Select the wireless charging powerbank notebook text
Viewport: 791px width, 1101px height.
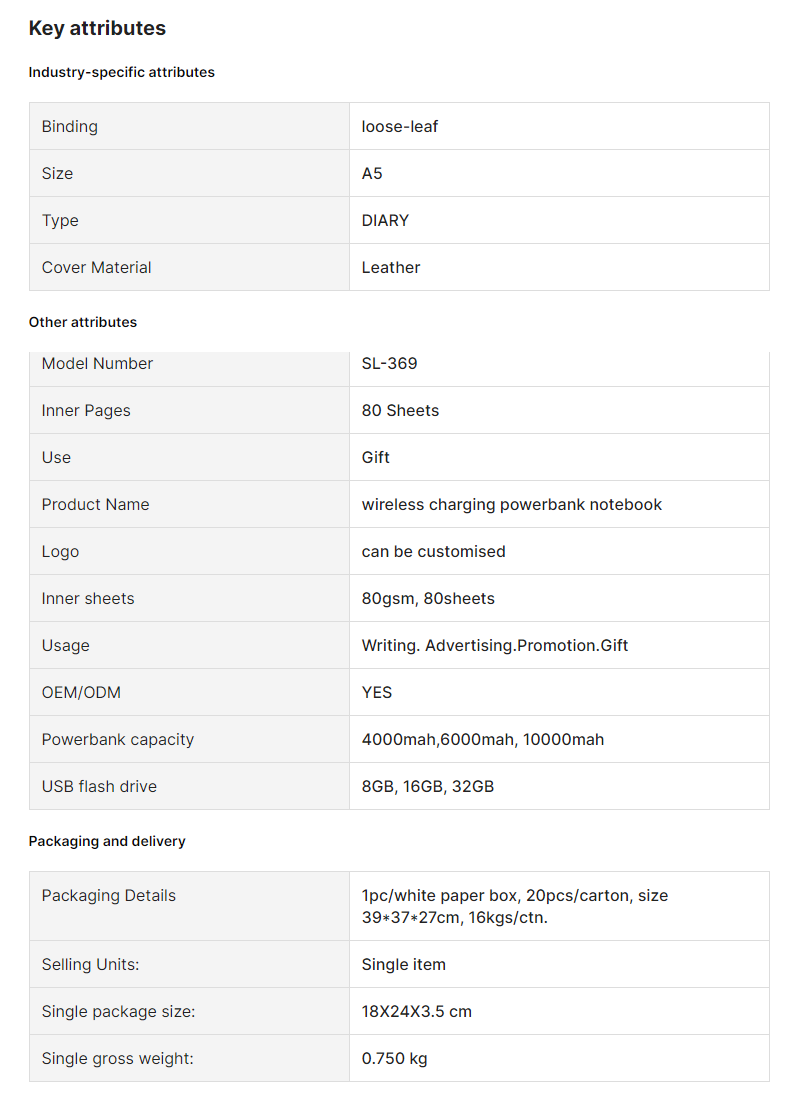(512, 505)
